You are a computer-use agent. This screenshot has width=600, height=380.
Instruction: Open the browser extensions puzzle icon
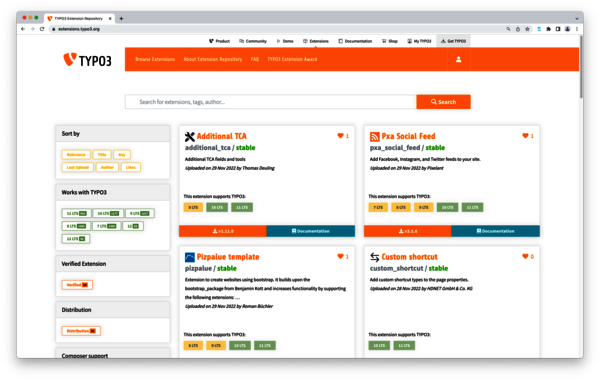point(548,29)
